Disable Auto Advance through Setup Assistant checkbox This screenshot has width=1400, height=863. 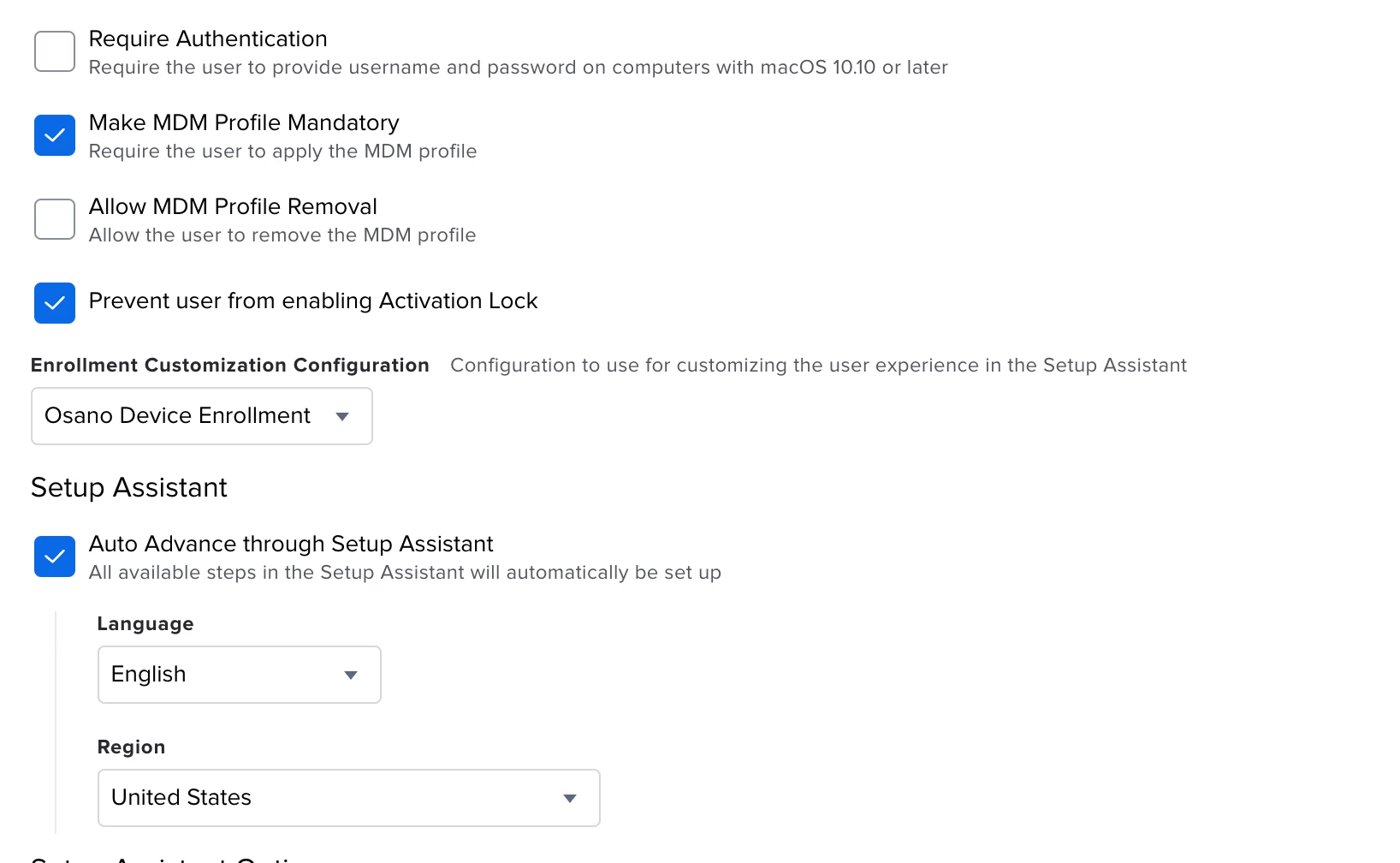[x=55, y=556]
